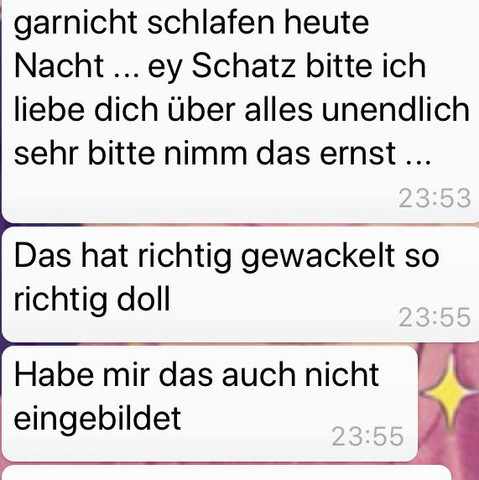The height and width of the screenshot is (480, 479).
Task: Select the "Das hat richtig gewackelt" message bubble
Action: pos(240,285)
